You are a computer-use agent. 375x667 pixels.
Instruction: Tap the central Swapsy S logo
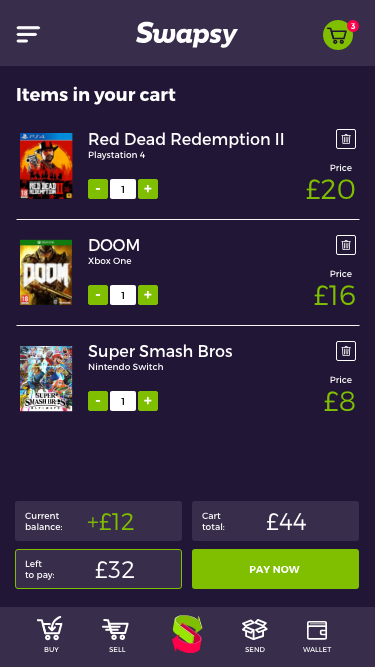(x=187, y=634)
